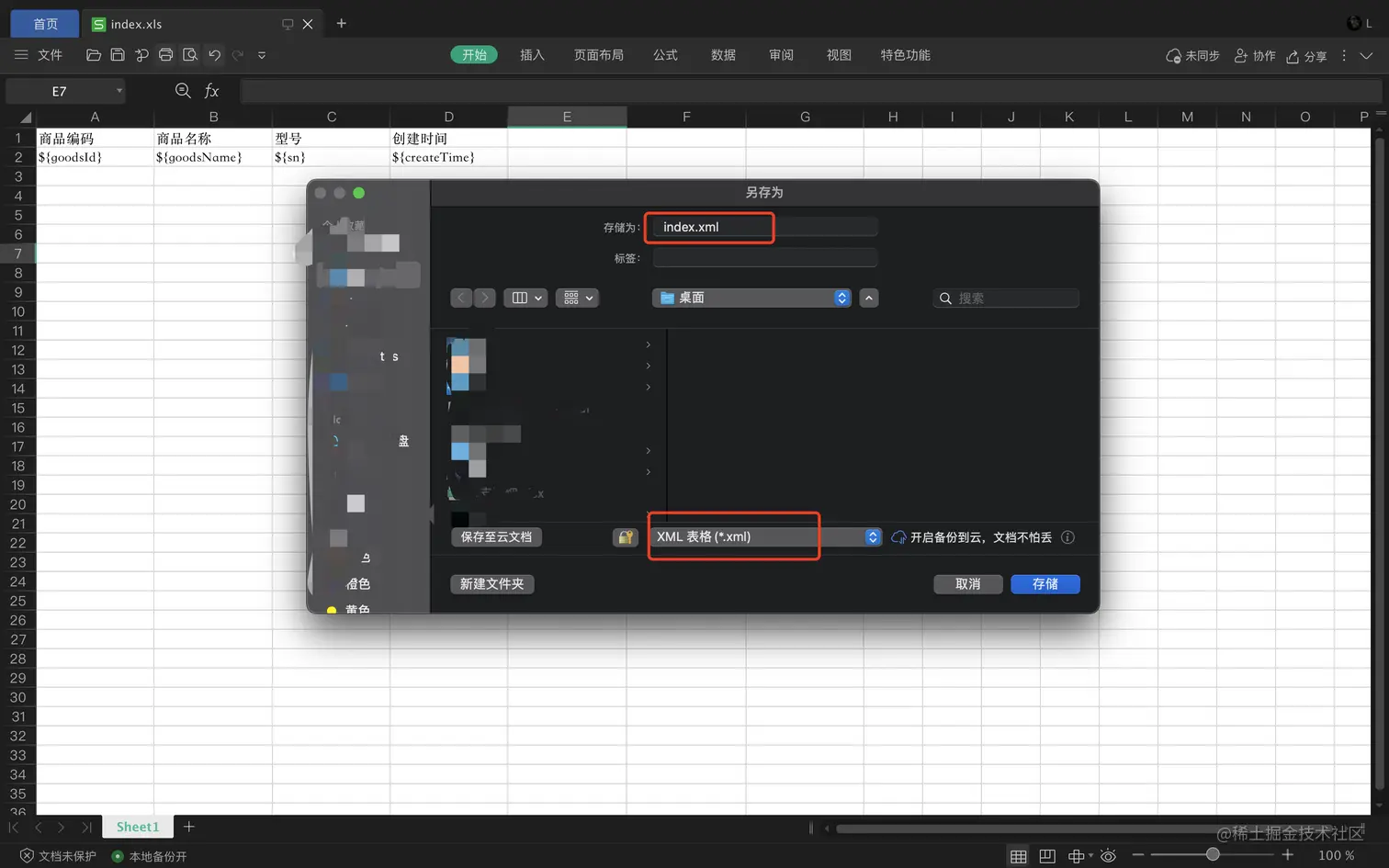This screenshot has width=1389, height=868.
Task: Click the zoom in plus button
Action: [1288, 855]
